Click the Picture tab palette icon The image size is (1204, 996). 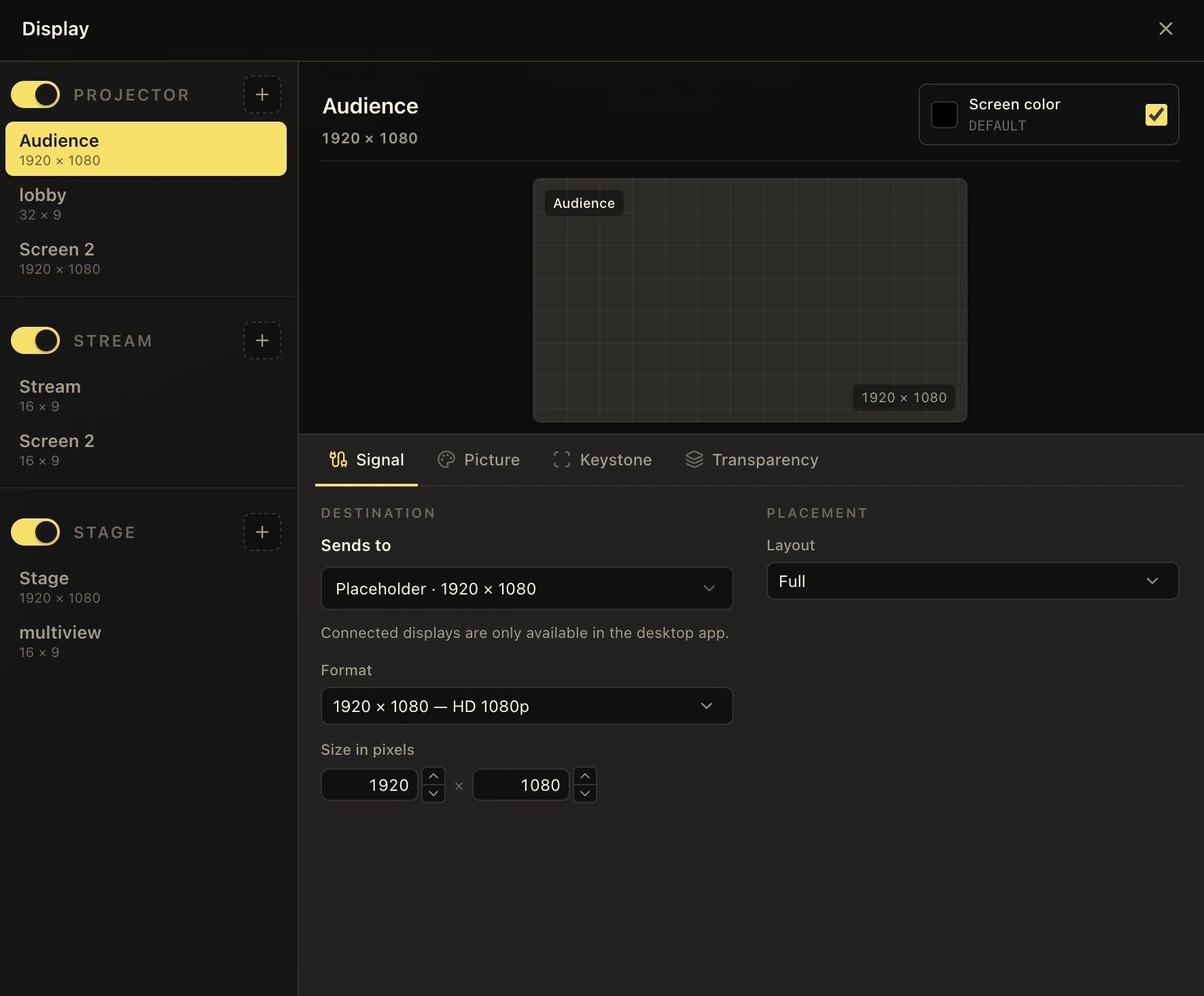(446, 460)
